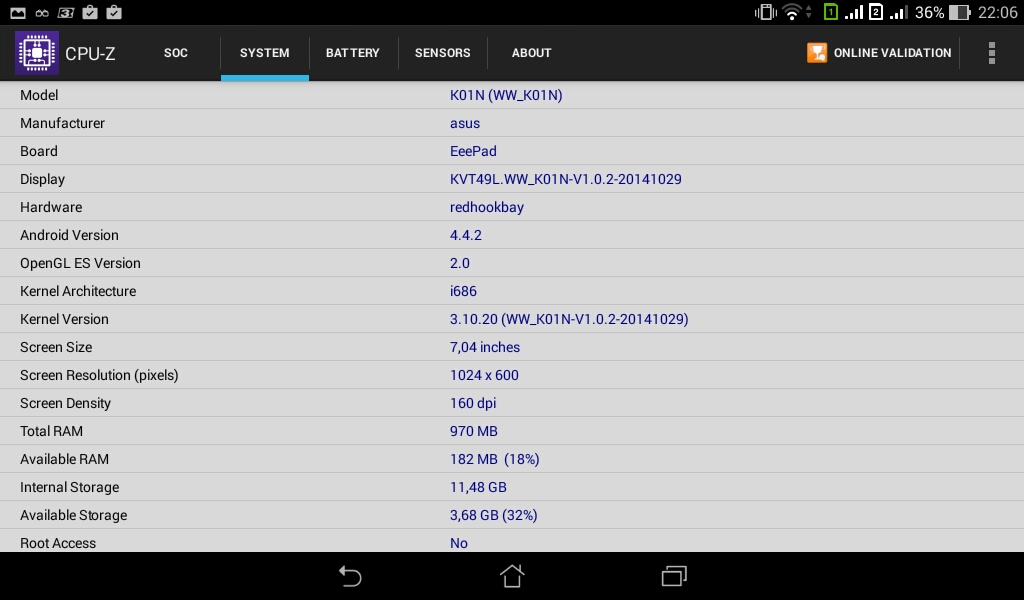Select the Board row label
The width and height of the screenshot is (1024, 600).
tap(39, 151)
